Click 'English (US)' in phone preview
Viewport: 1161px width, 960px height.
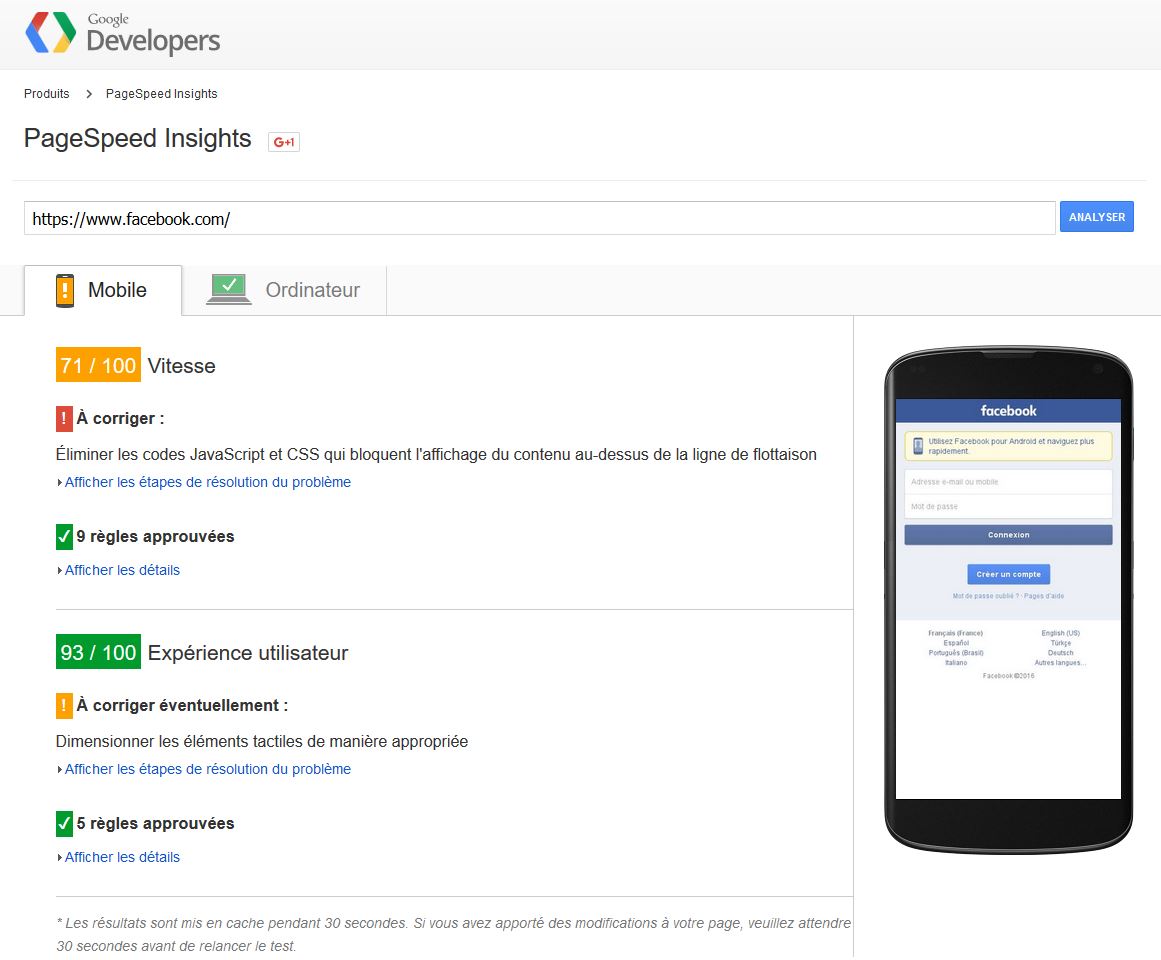(1060, 634)
